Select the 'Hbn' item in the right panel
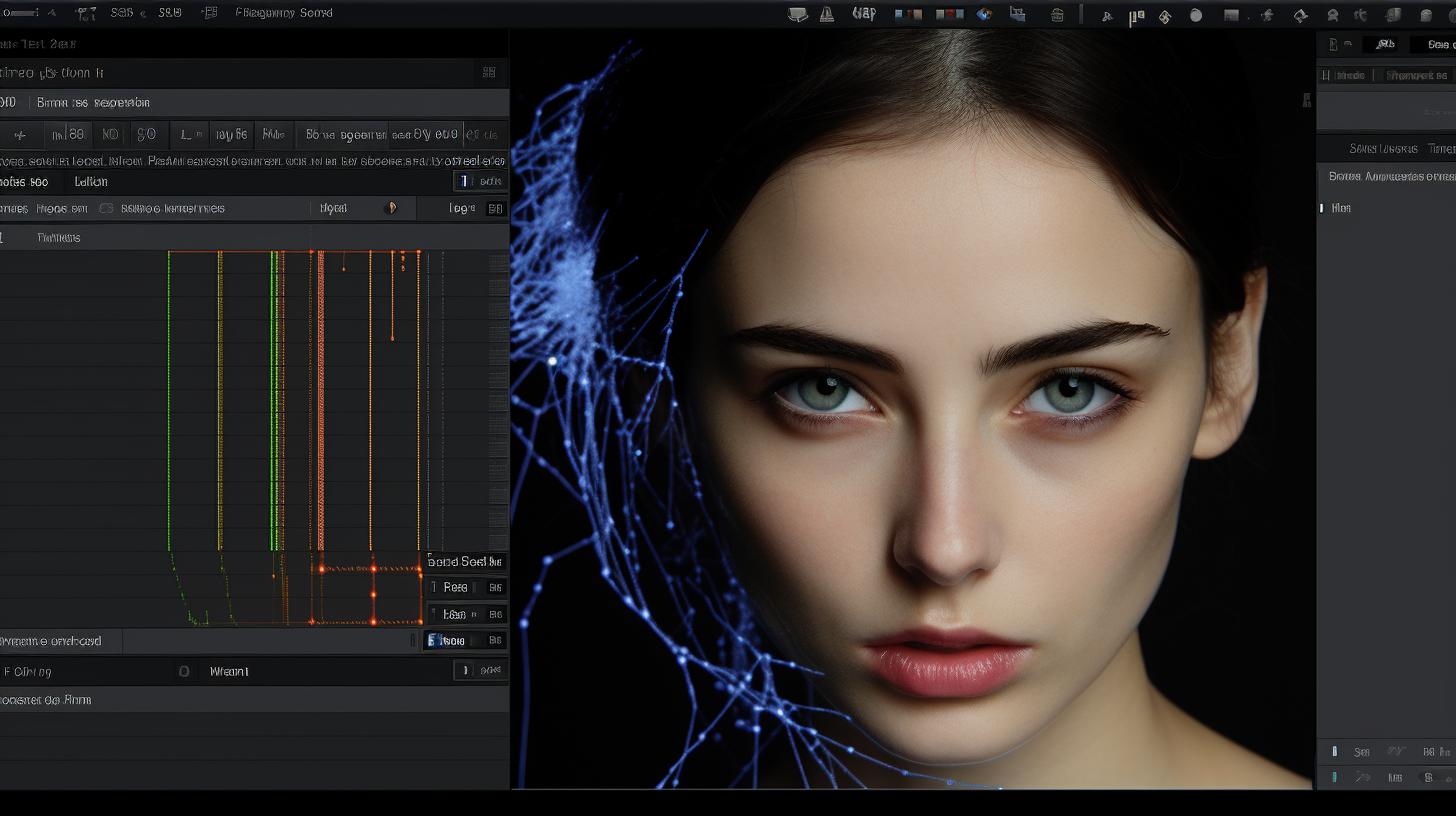1456x816 pixels. [x=1341, y=208]
